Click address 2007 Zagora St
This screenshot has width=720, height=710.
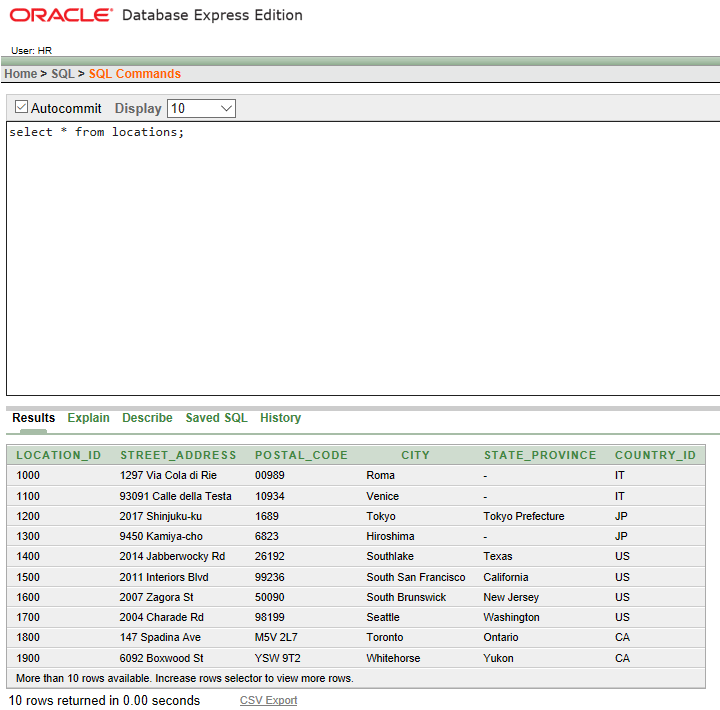pyautogui.click(x=157, y=597)
